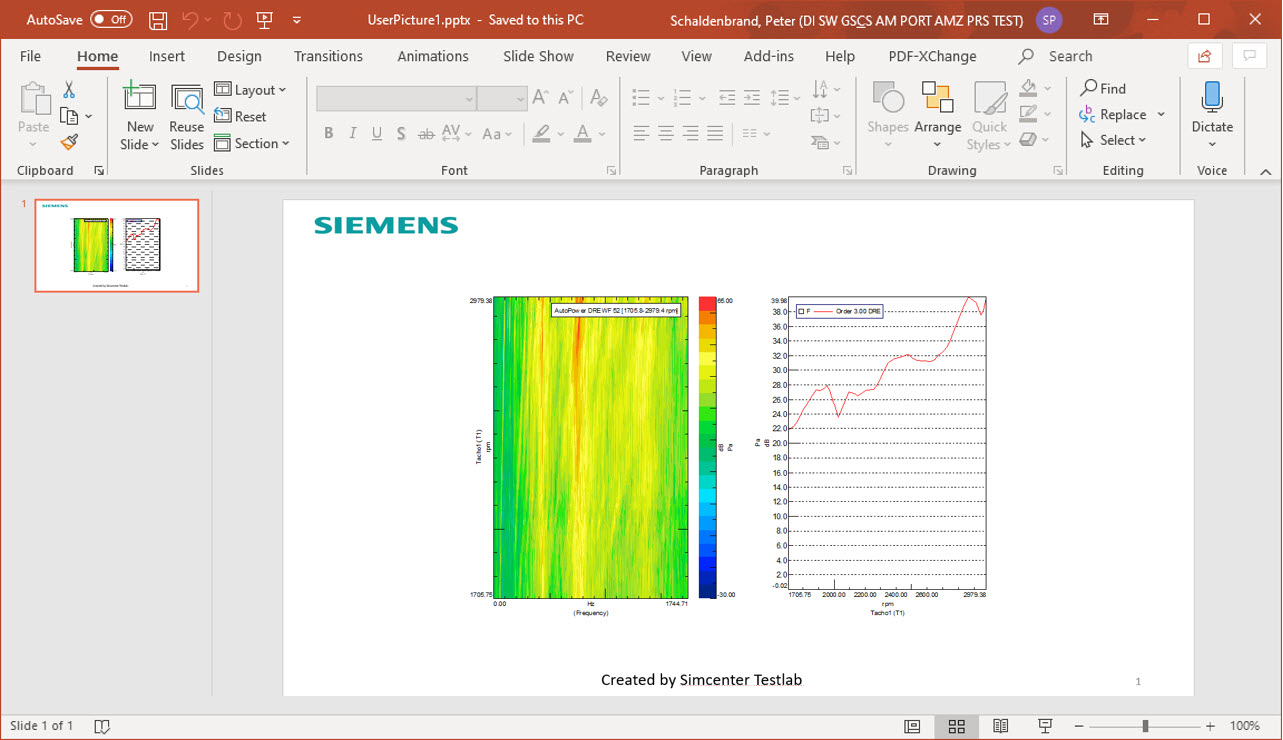
Task: Open the Insert tab
Action: point(167,57)
